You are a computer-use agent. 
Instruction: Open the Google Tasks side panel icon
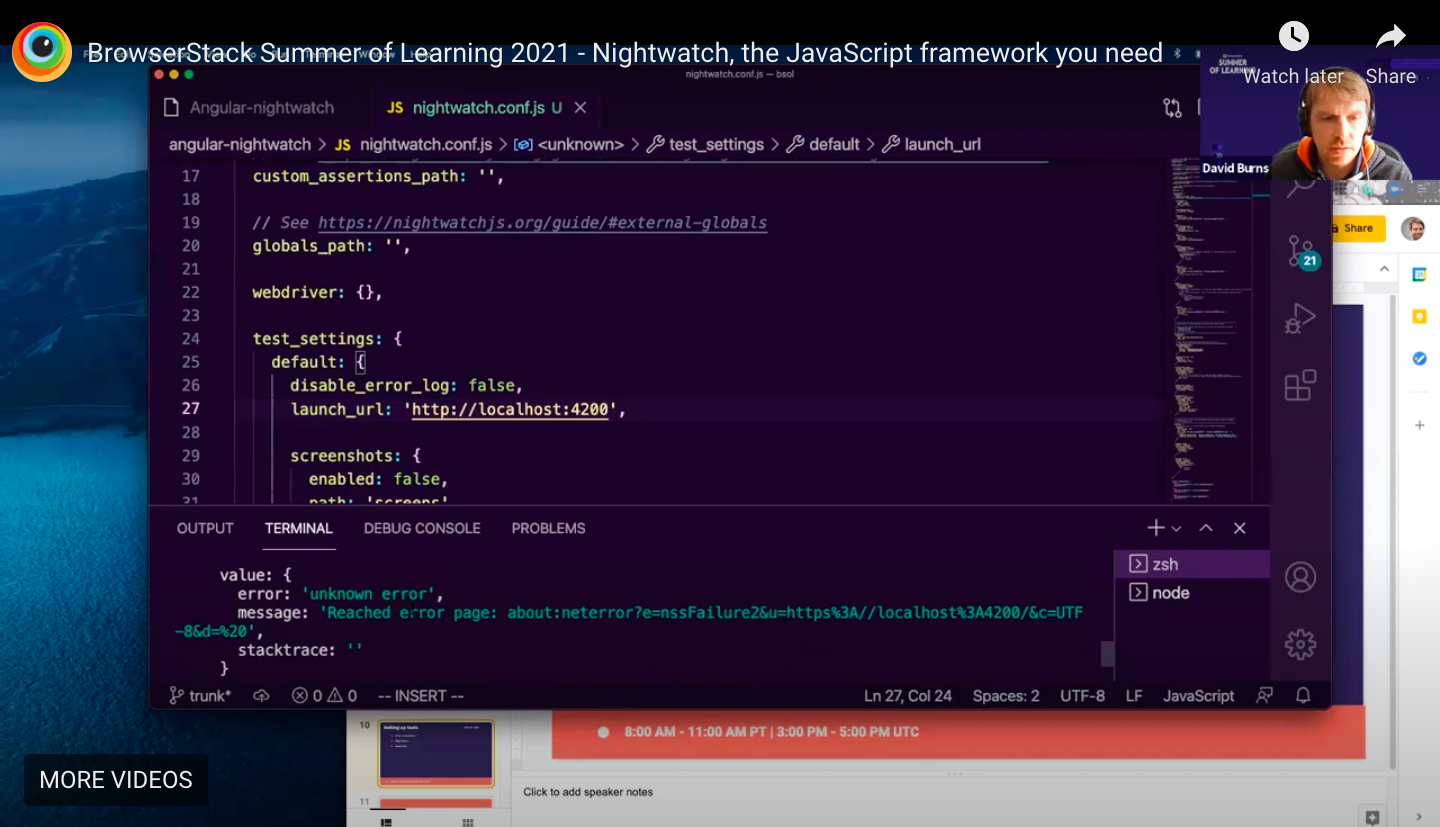pos(1419,358)
